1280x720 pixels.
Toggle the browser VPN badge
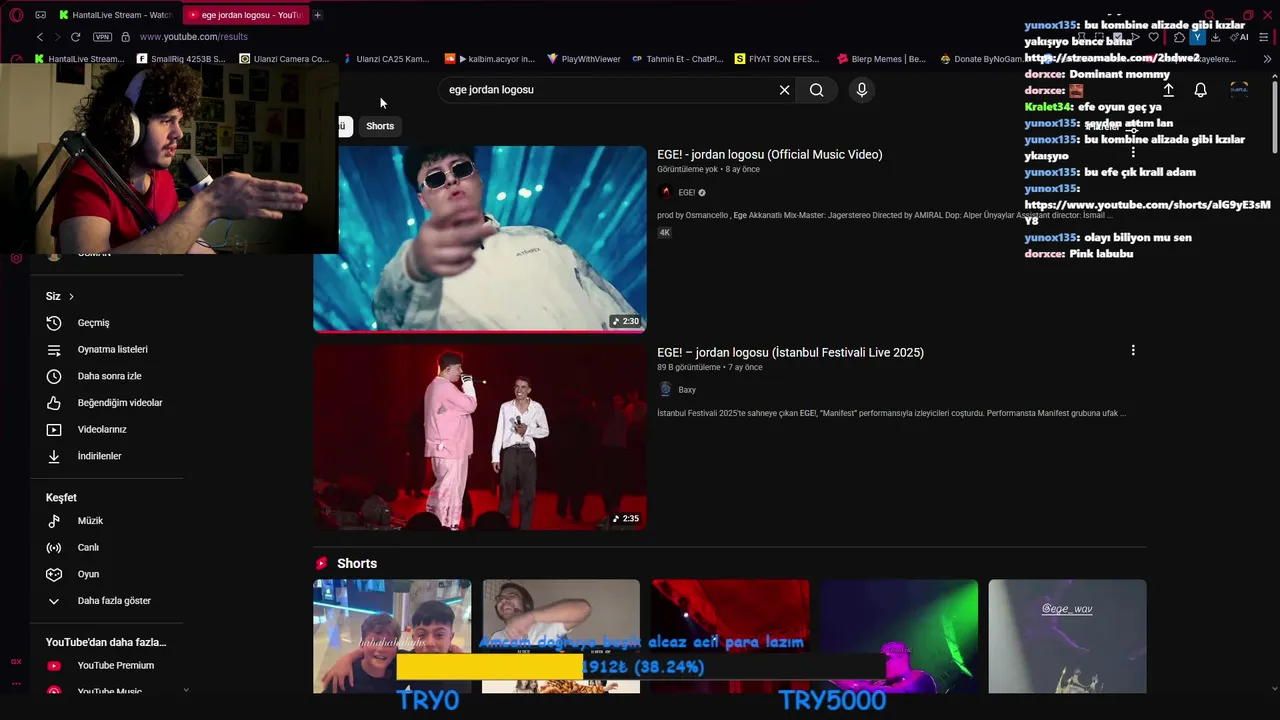pyautogui.click(x=102, y=37)
